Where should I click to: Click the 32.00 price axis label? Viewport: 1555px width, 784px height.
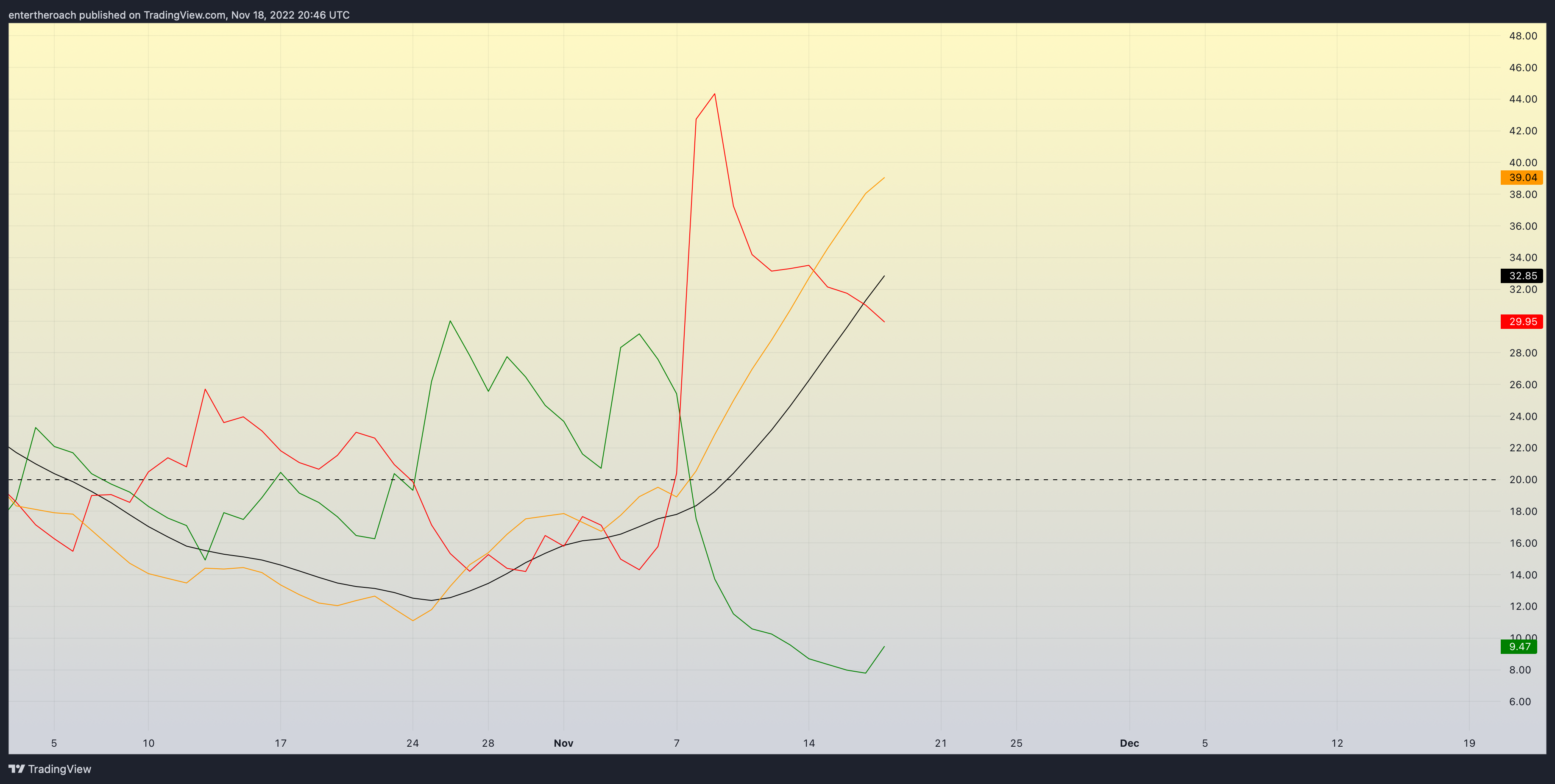(1523, 290)
